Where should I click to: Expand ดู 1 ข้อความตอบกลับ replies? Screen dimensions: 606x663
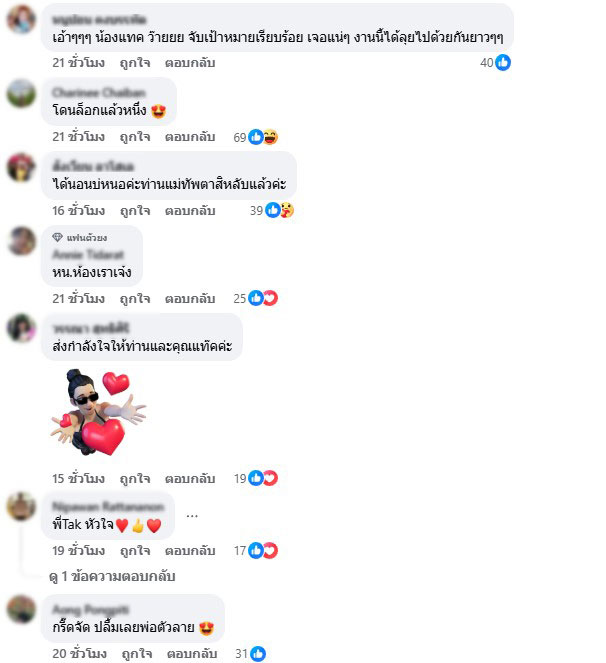click(112, 576)
